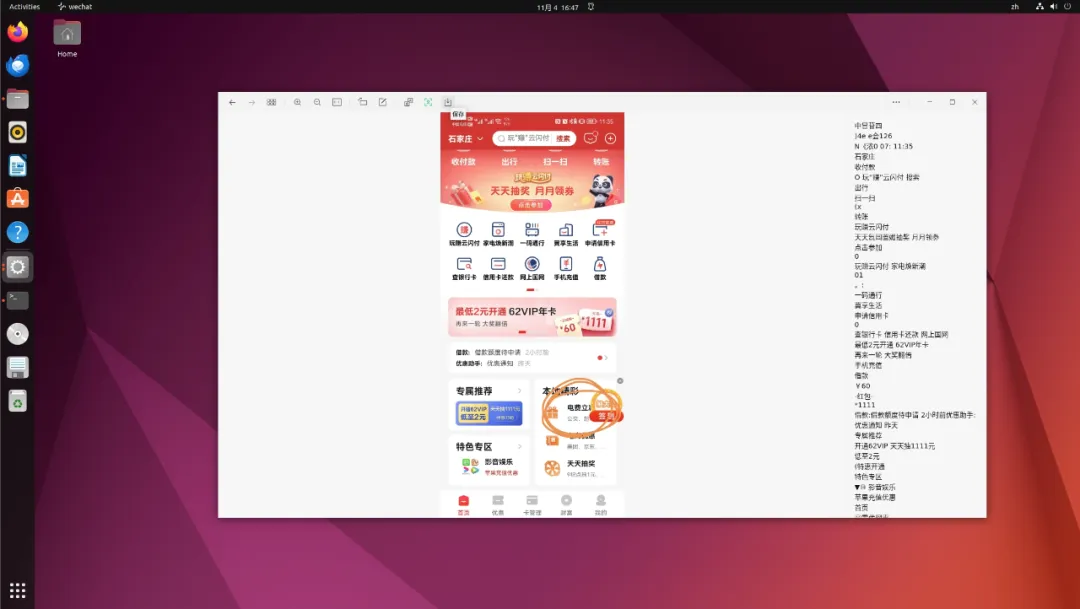1080x609 pixels.
Task: Click the 云闪付 search field in the image
Action: [x=523, y=138]
